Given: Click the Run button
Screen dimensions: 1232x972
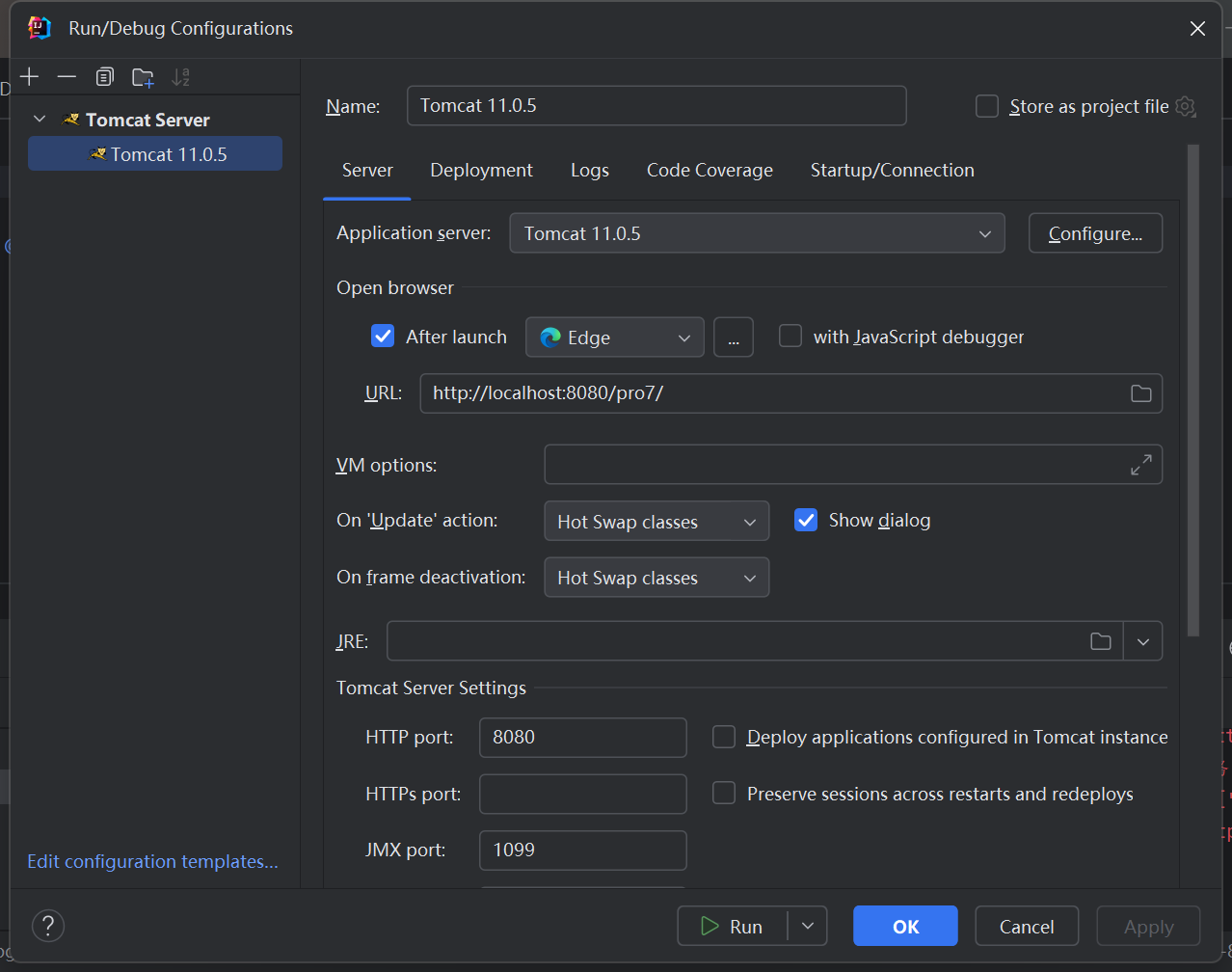Looking at the screenshot, I should [733, 927].
